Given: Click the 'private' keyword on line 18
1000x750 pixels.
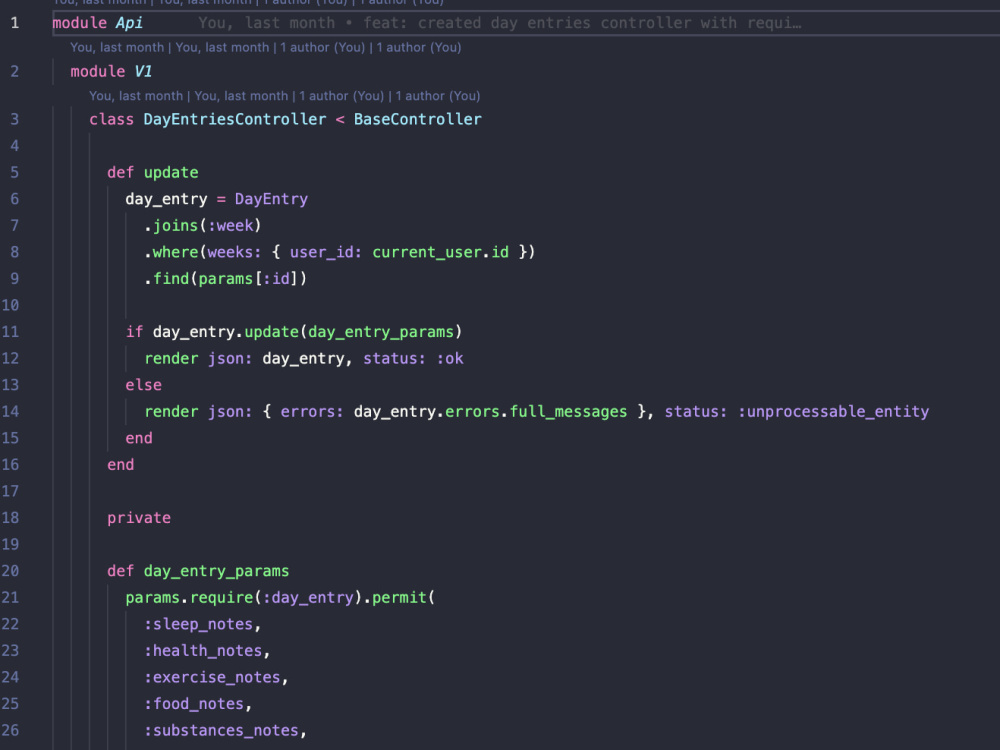Looking at the screenshot, I should click(x=139, y=518).
